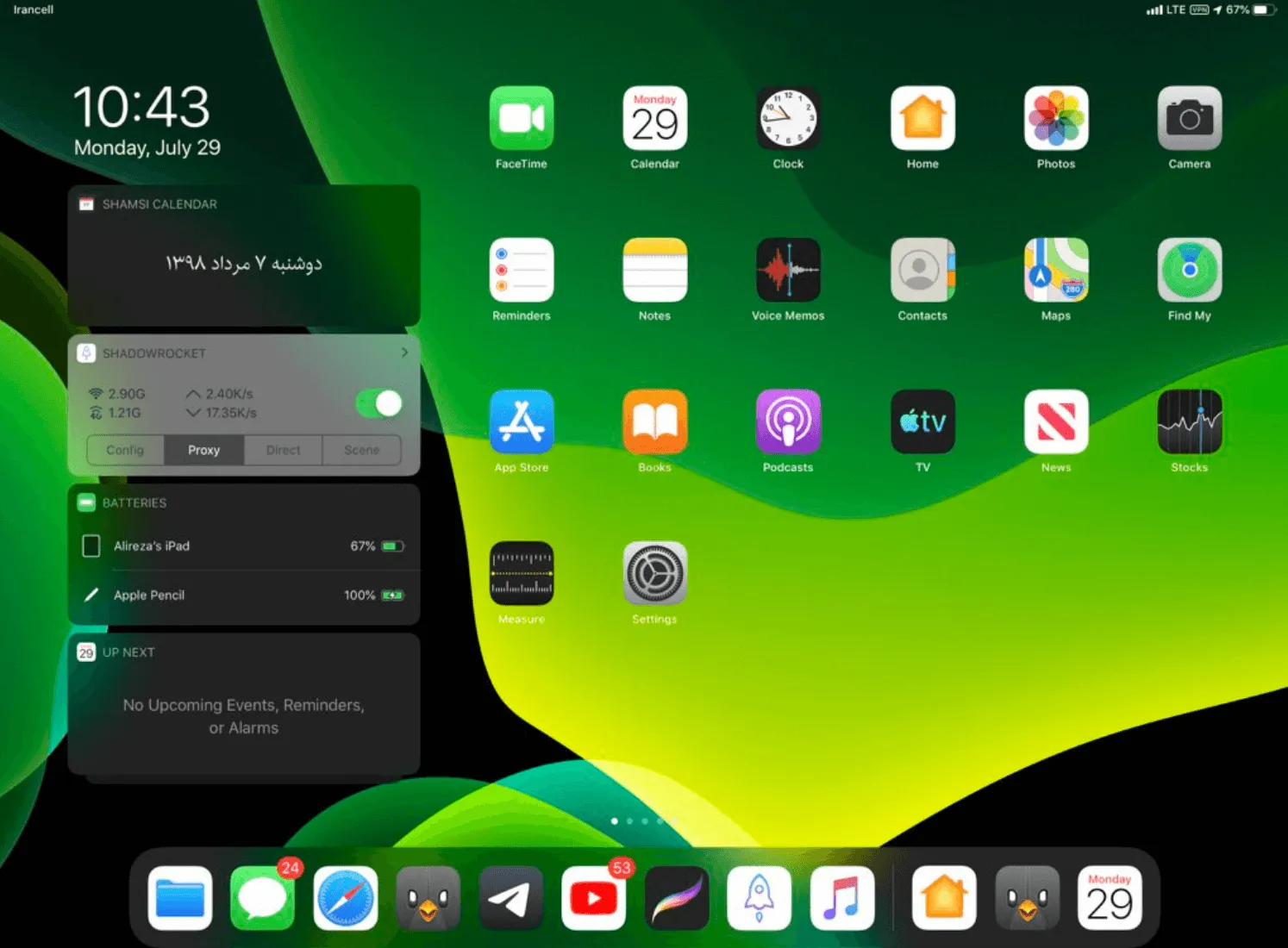The width and height of the screenshot is (1288, 948).
Task: Tap the Irancell carrier label
Action: pyautogui.click(x=34, y=9)
